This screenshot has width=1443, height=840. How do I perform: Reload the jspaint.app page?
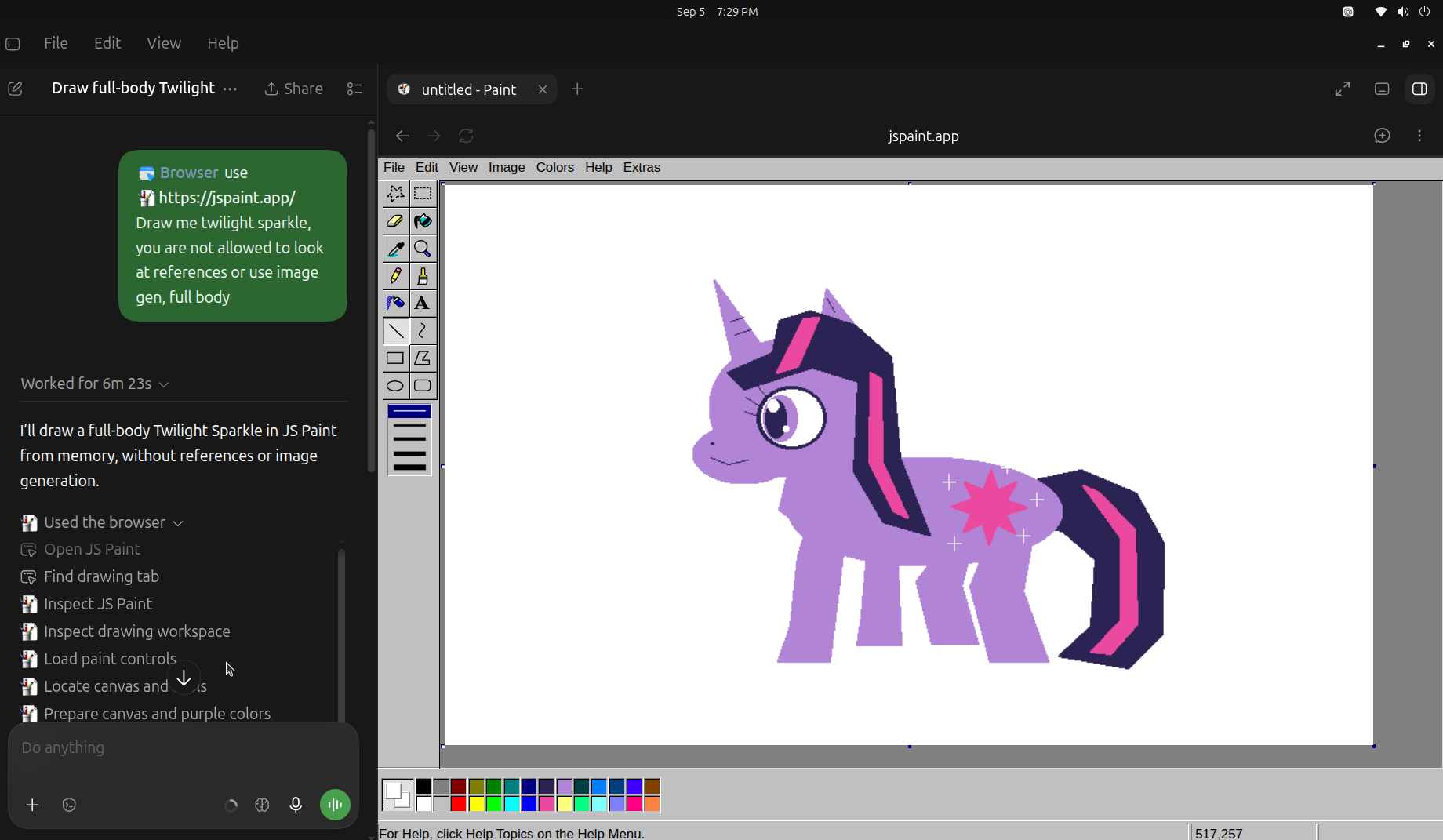coord(466,136)
